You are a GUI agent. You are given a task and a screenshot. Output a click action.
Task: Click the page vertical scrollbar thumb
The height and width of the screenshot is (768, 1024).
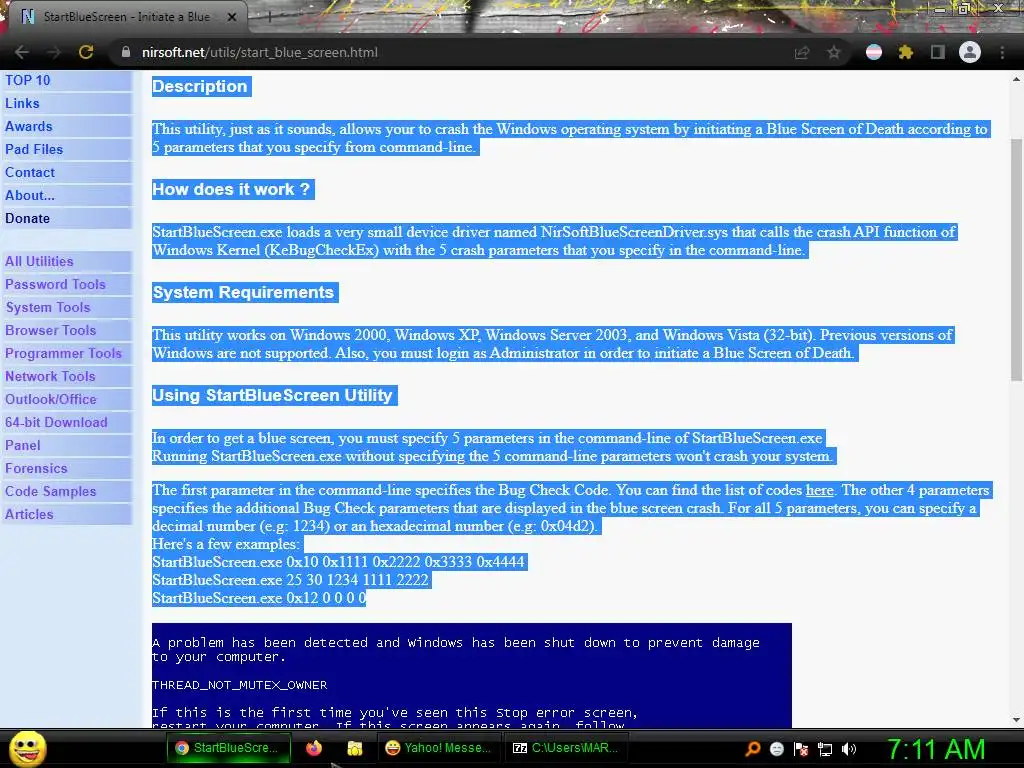[1016, 259]
